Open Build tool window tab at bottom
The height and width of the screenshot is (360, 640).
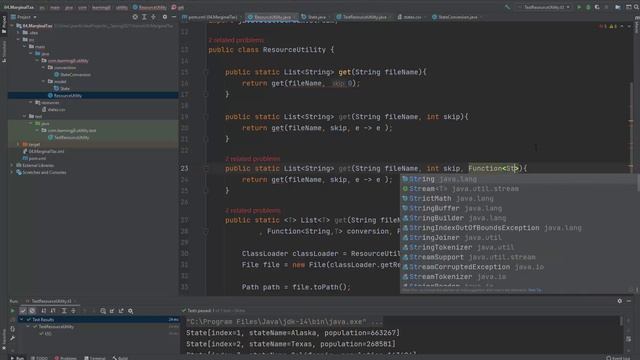[x=120, y=358]
